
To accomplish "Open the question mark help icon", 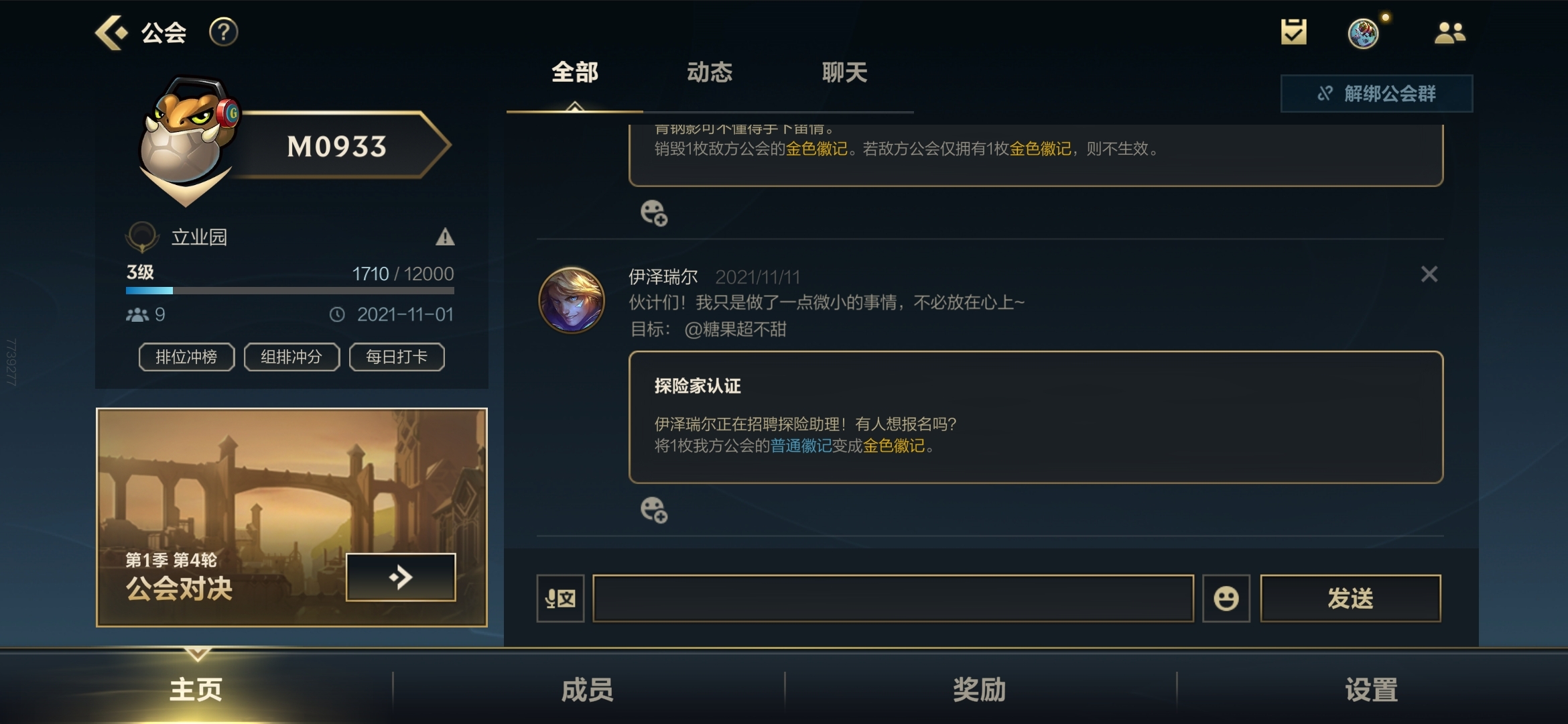I will [x=223, y=32].
